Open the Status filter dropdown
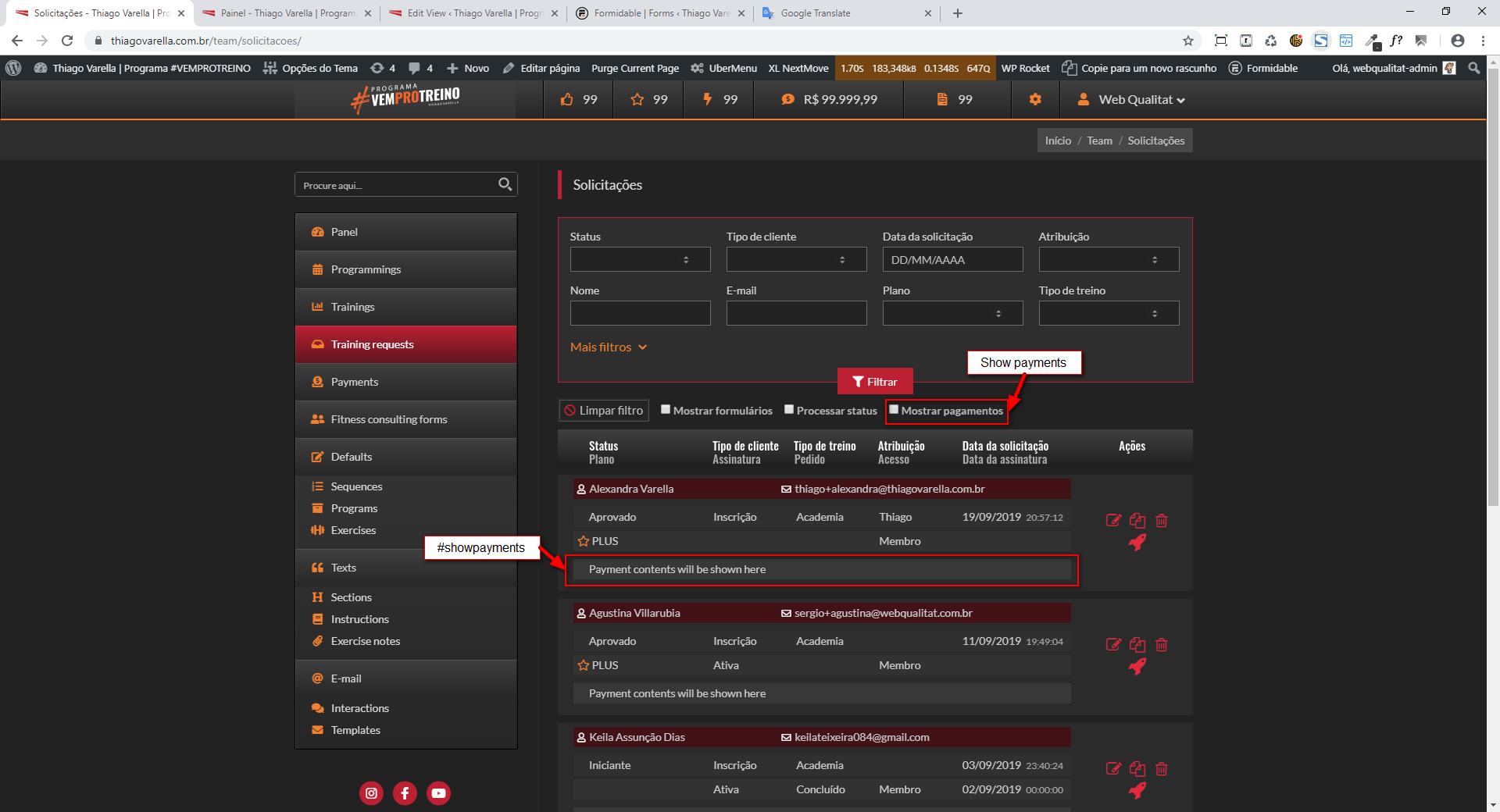 [640, 259]
